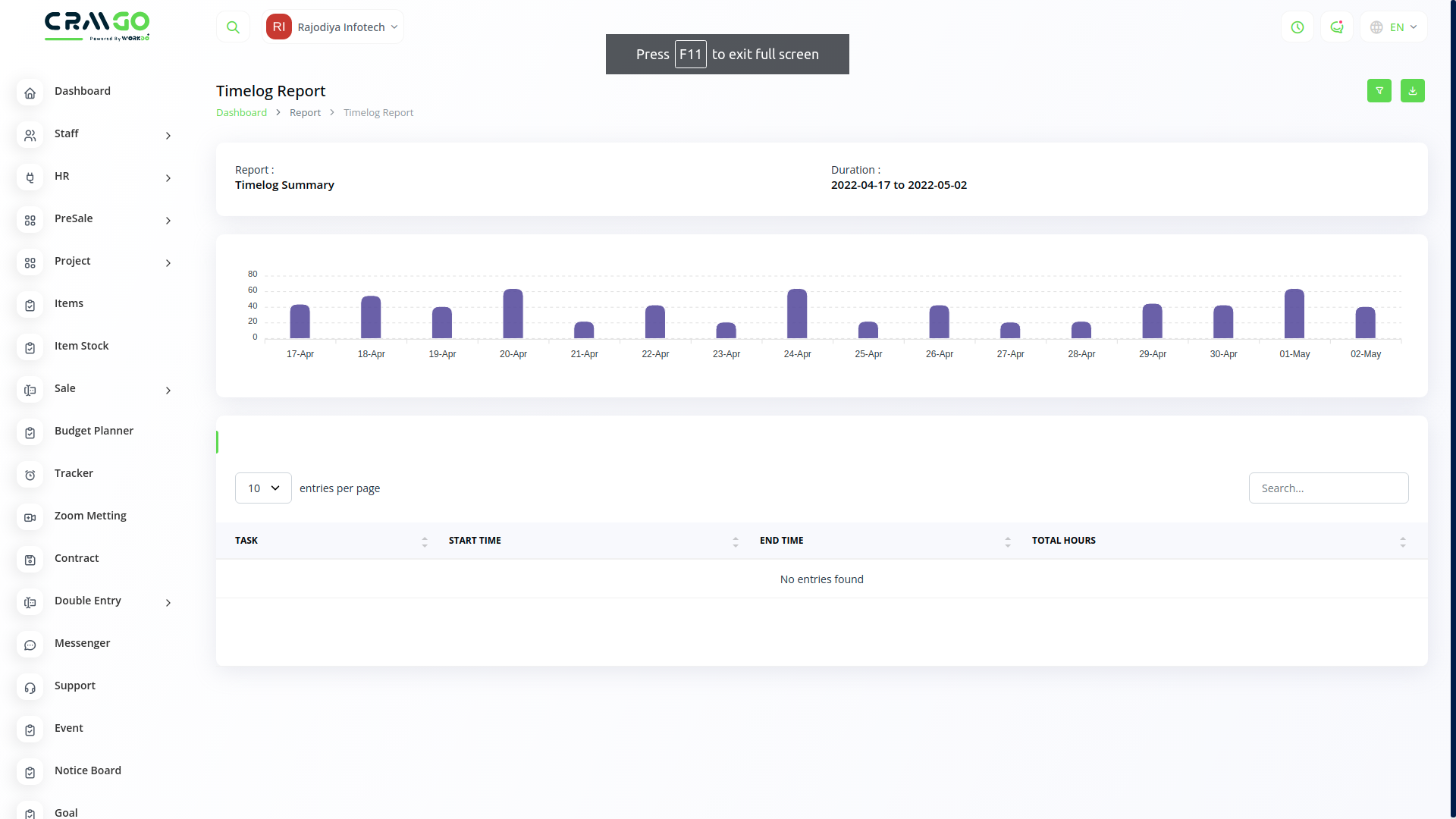Click the search magnifier icon

click(x=233, y=27)
